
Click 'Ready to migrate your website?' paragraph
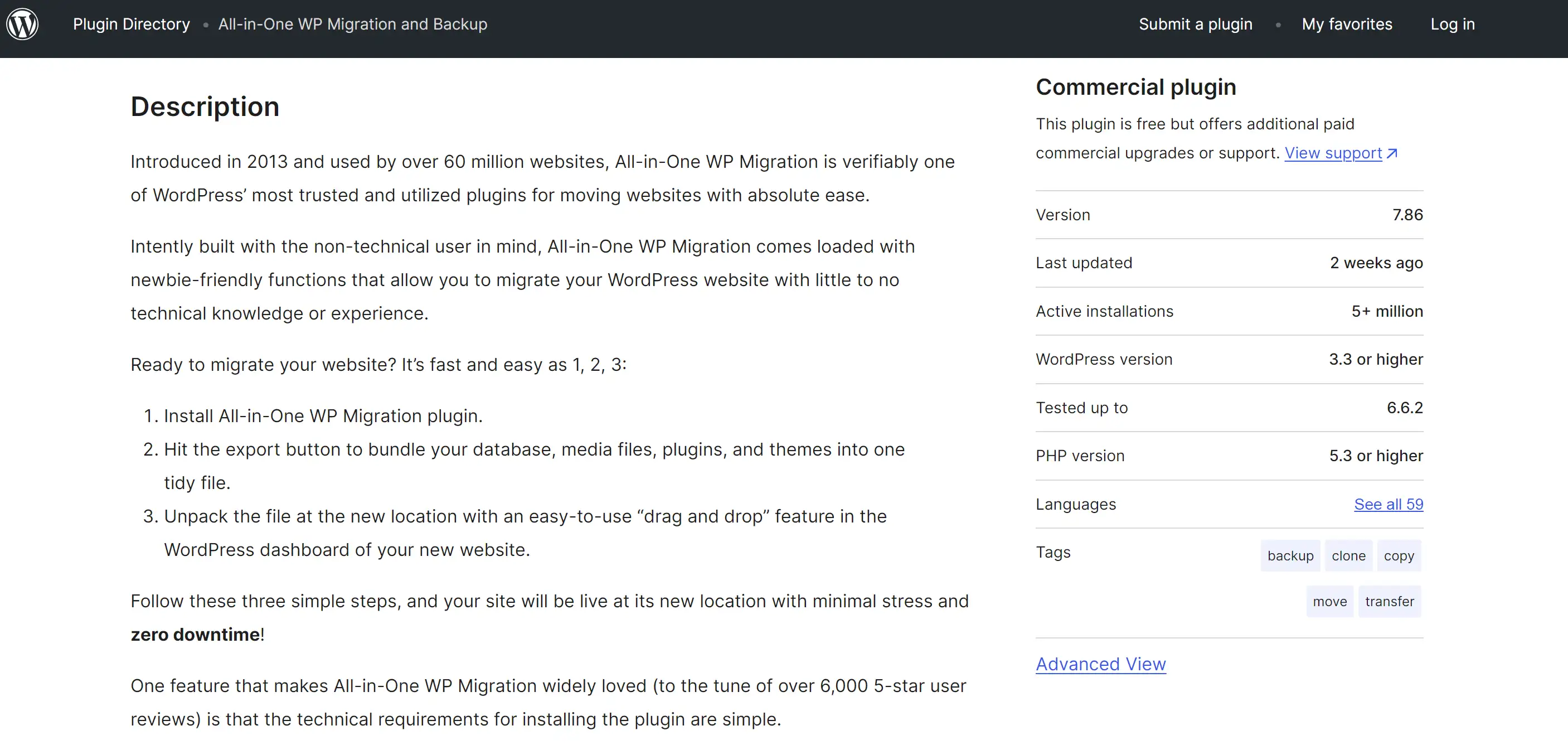coord(378,365)
